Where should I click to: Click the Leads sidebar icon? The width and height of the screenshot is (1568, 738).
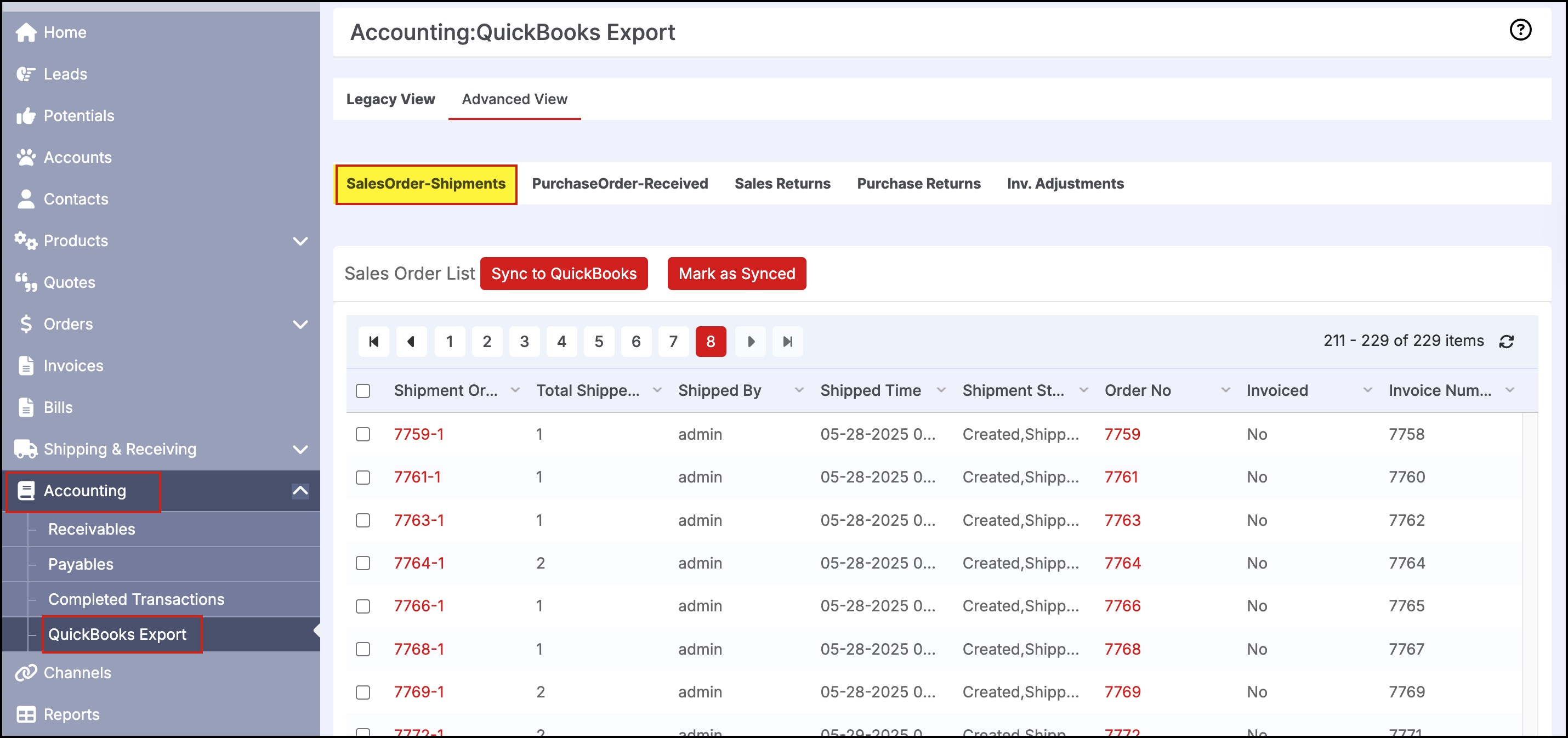click(26, 73)
